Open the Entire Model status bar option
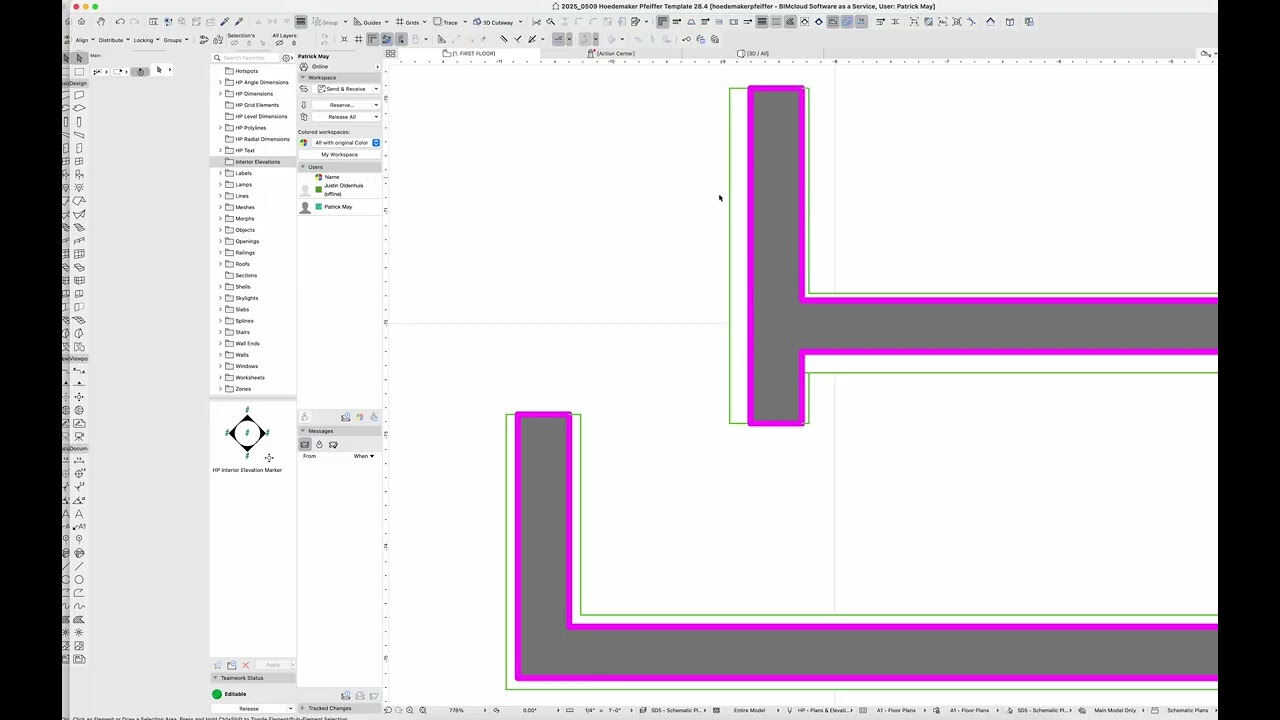Screen dimensions: 1280x720 tap(749, 710)
